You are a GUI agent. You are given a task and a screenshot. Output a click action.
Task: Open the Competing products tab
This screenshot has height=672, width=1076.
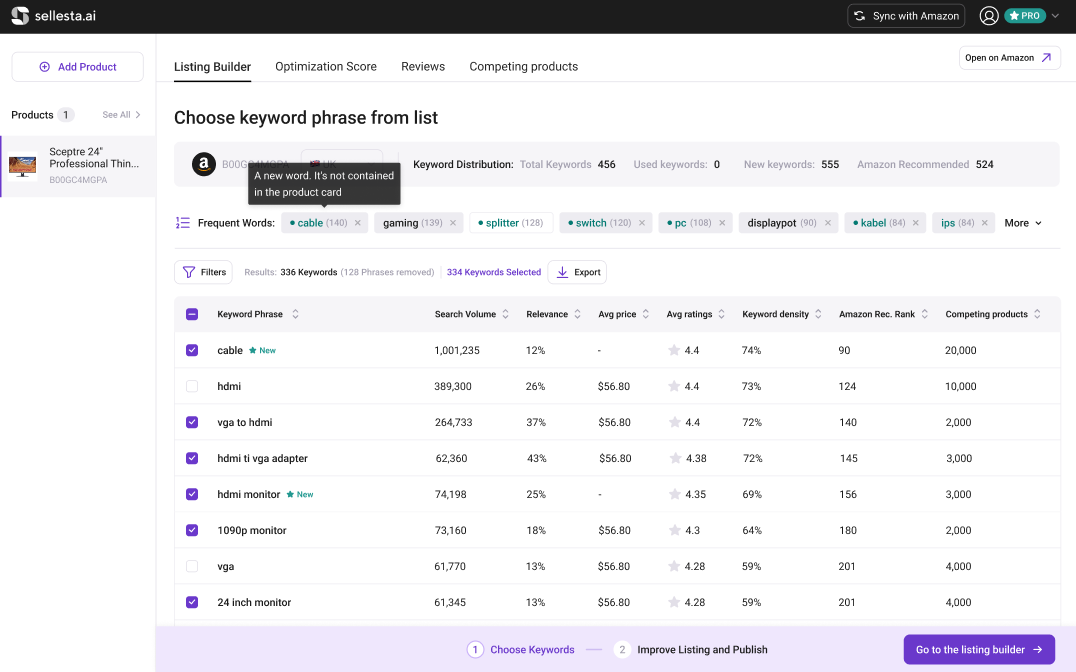tap(523, 67)
